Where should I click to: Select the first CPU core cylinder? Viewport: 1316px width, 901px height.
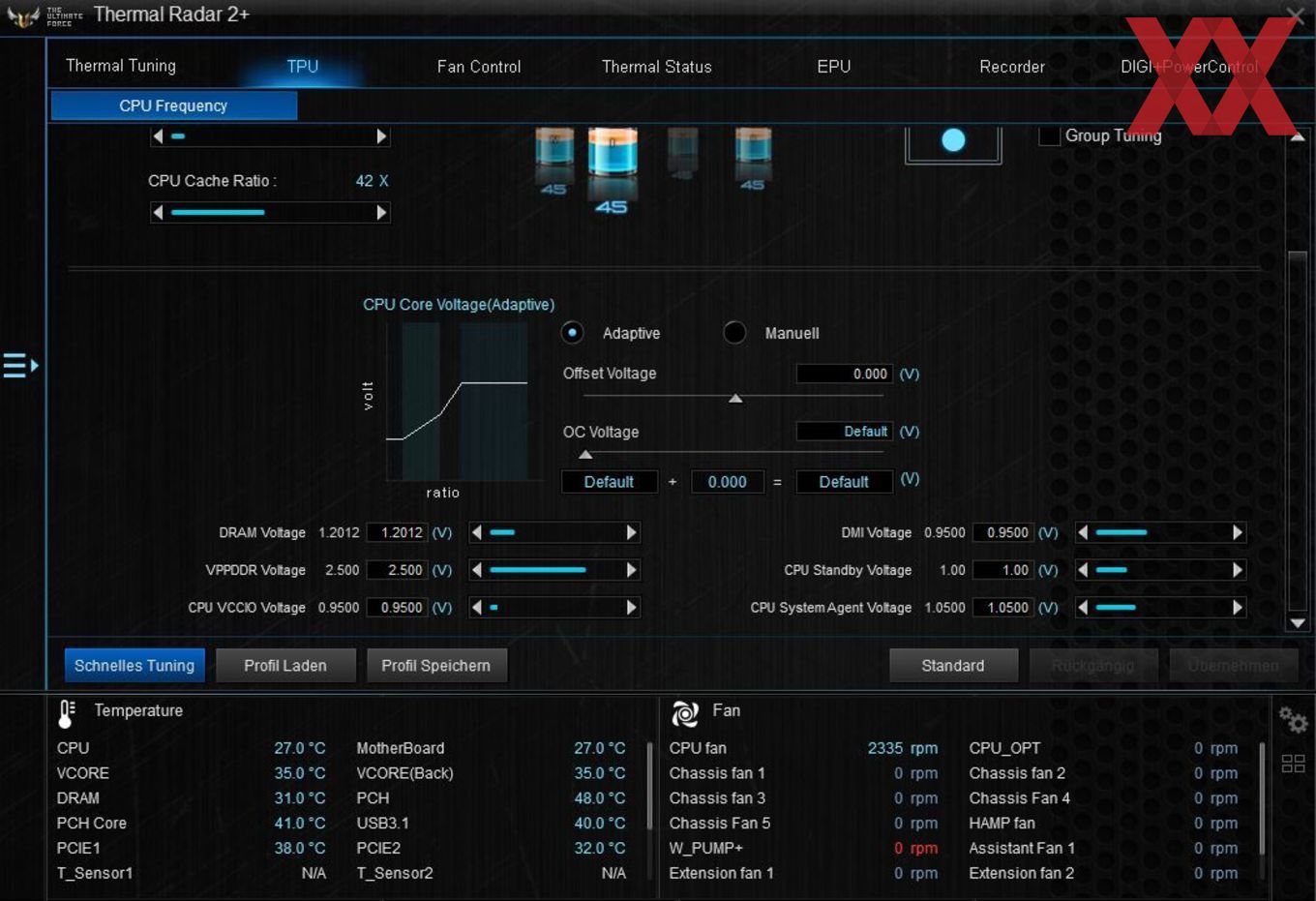[x=554, y=161]
